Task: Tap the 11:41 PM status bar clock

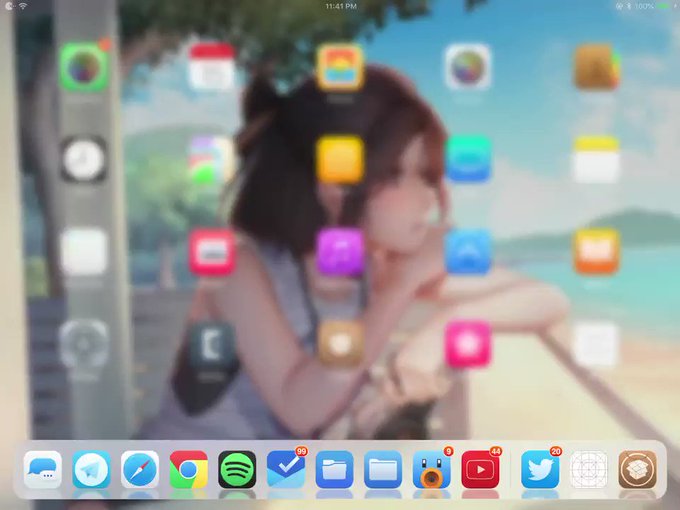Action: 341,6
